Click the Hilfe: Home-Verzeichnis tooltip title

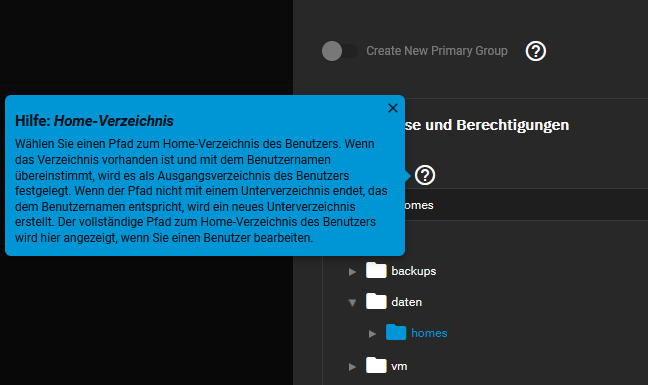(x=94, y=121)
